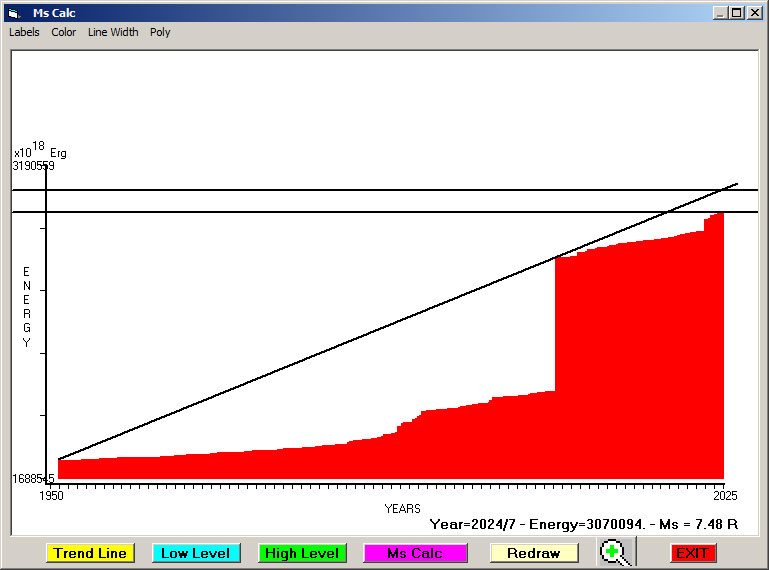The image size is (769, 570).
Task: Click the Redraw button
Action: tap(533, 553)
